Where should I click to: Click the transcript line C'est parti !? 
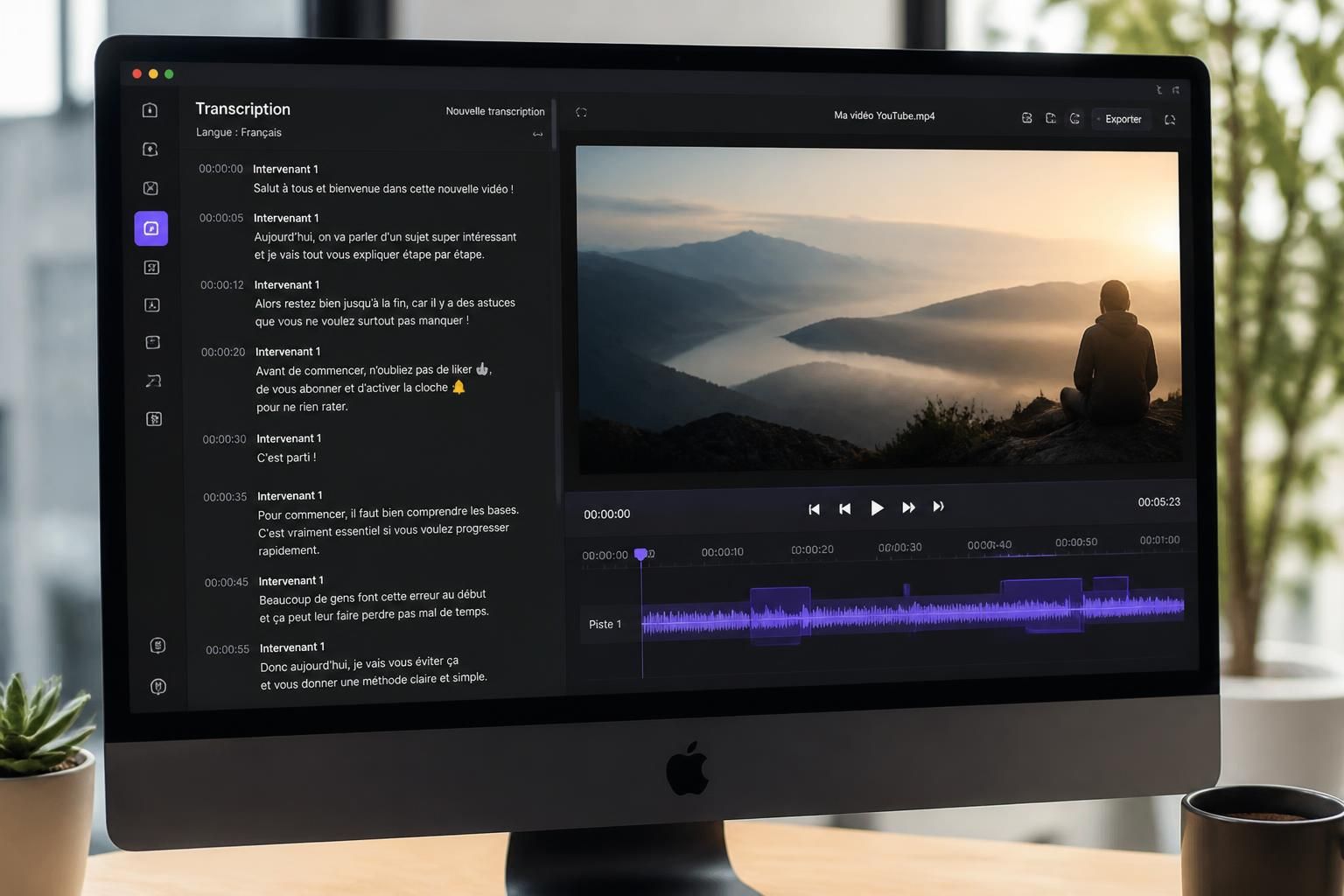286,458
